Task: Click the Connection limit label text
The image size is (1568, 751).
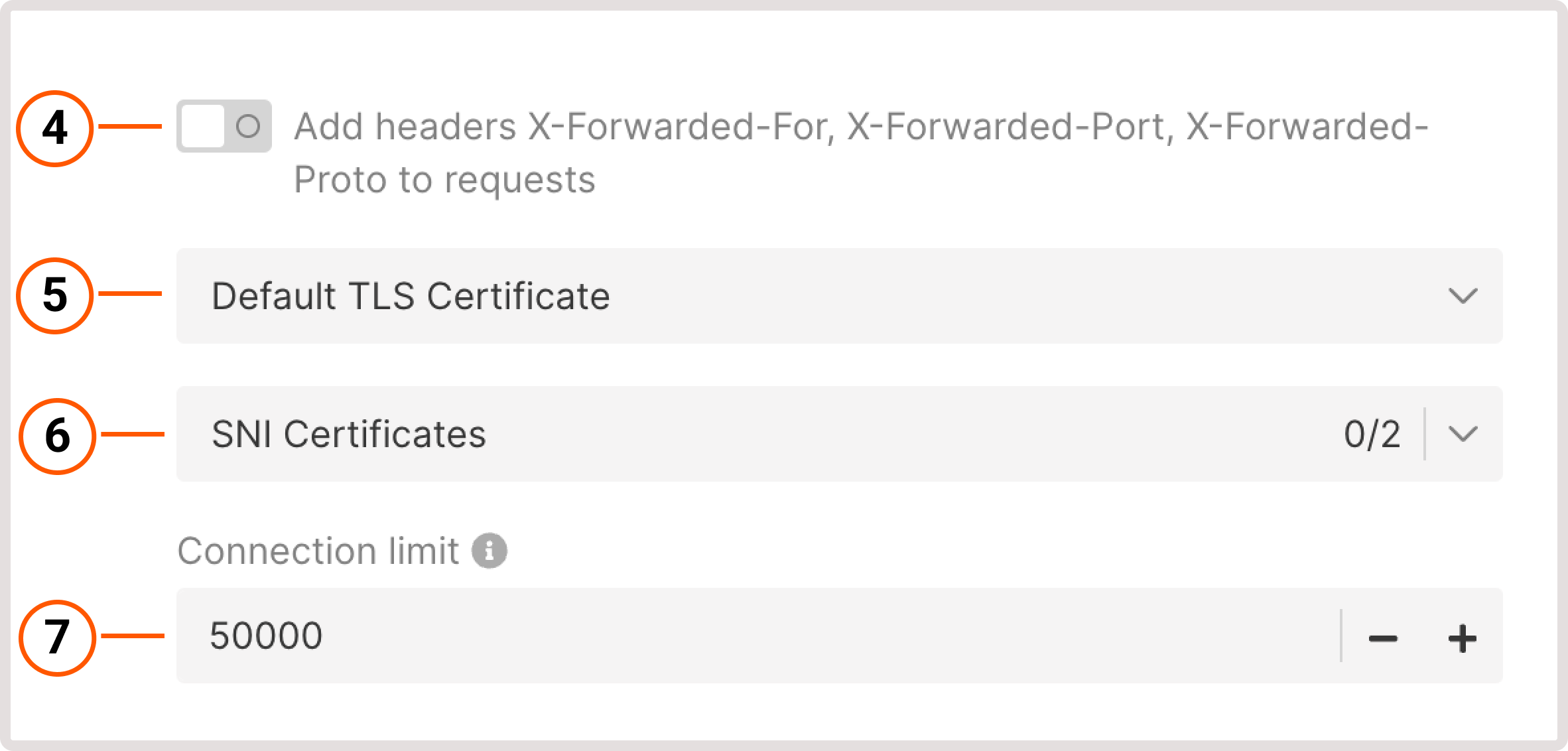Action: pyautogui.click(x=318, y=551)
